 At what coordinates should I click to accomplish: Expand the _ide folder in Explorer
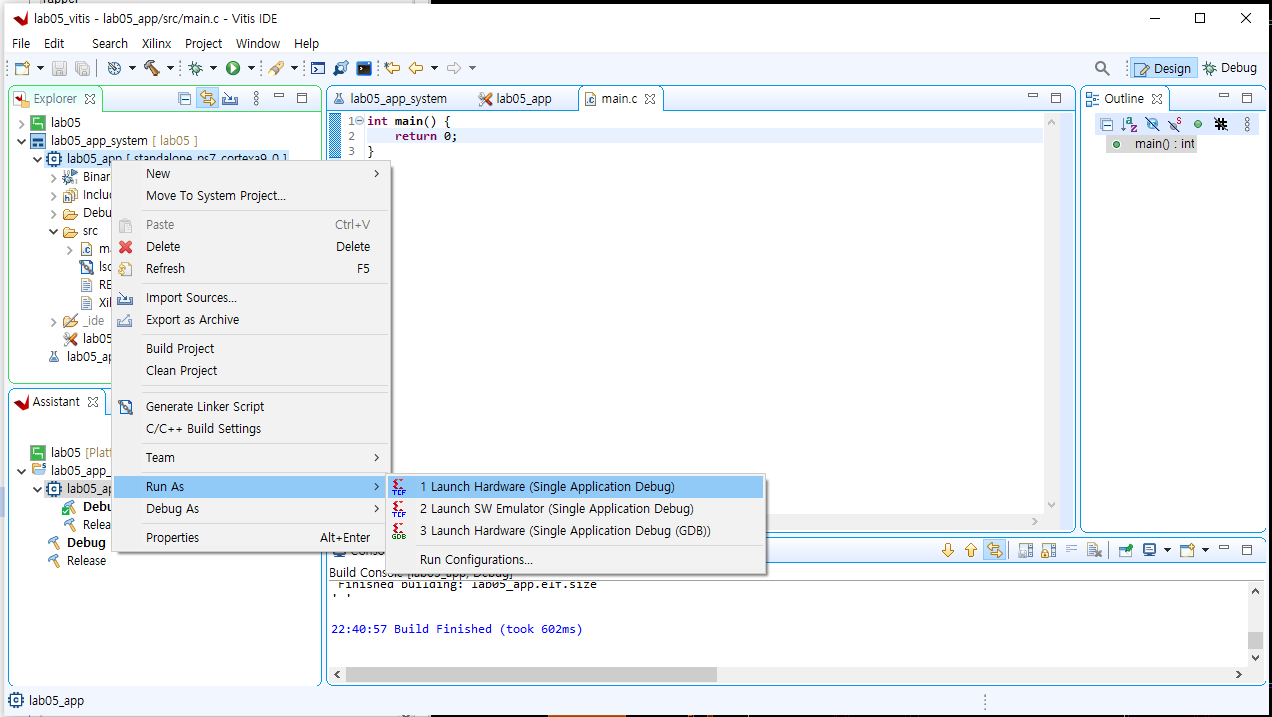click(x=54, y=321)
